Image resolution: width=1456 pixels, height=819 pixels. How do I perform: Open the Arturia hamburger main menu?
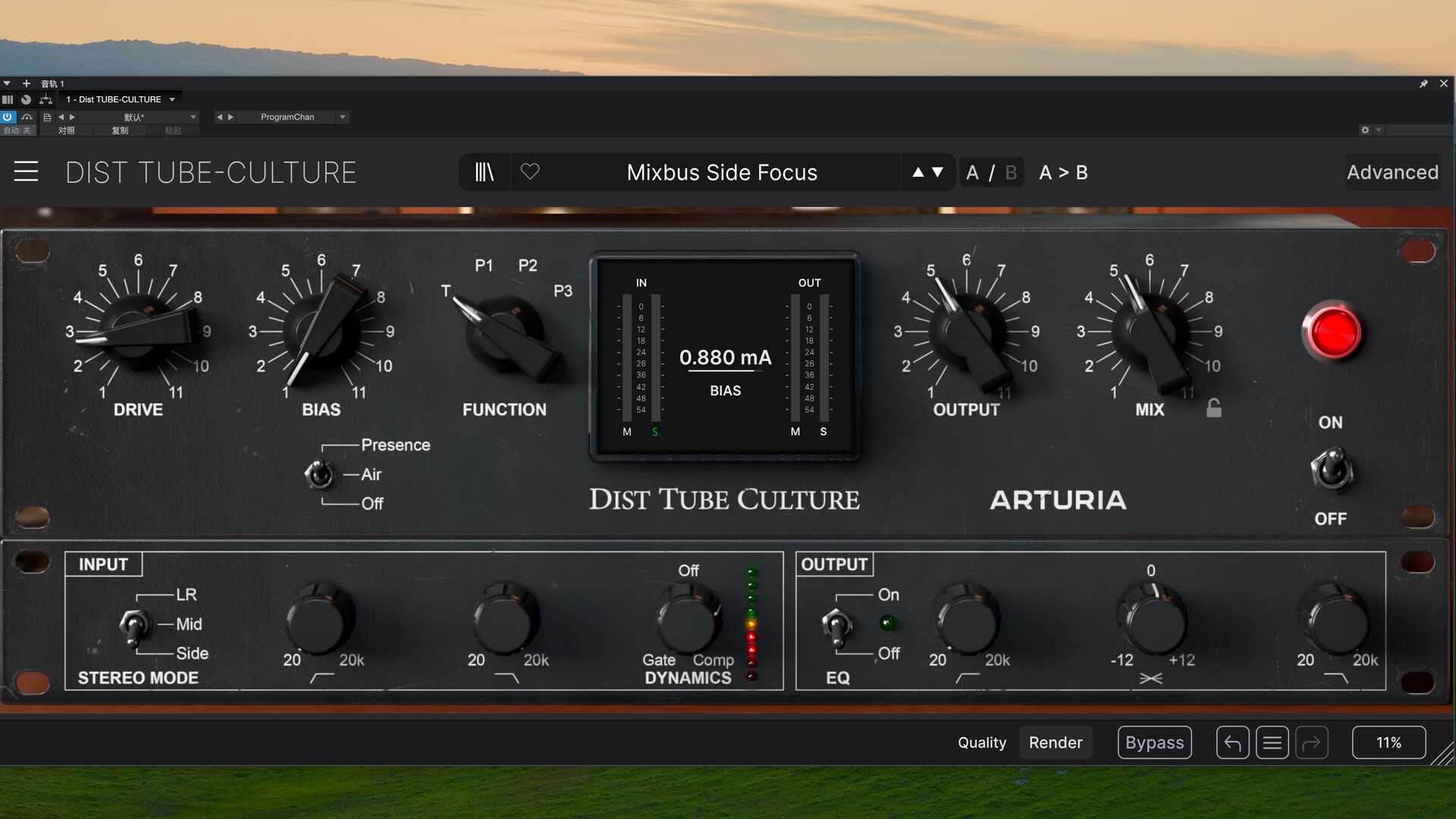pyautogui.click(x=26, y=171)
